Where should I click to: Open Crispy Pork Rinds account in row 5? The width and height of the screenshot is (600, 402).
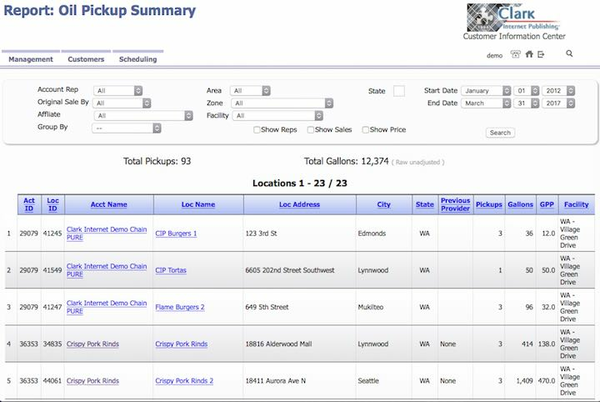click(93, 381)
